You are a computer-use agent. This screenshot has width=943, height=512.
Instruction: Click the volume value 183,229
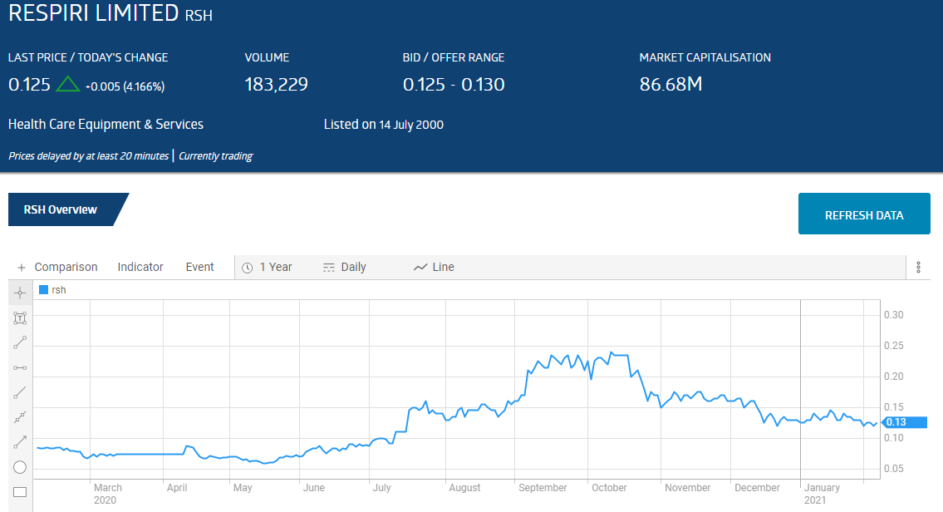point(276,84)
